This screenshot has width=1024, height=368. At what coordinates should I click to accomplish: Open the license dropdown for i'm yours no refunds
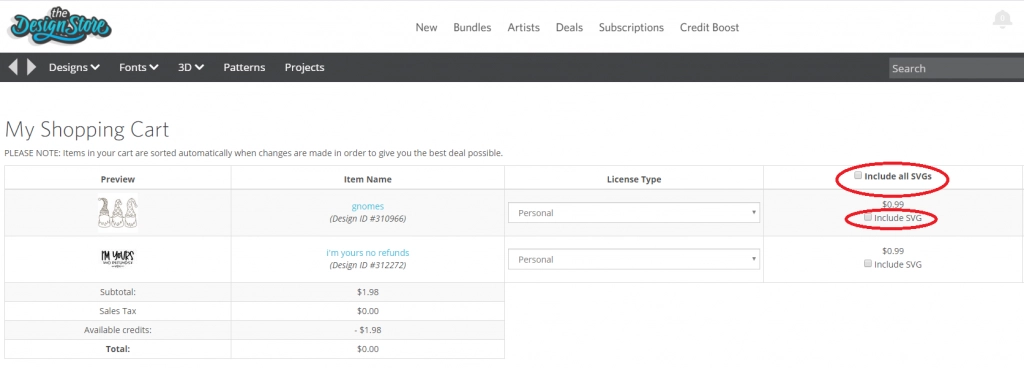(x=633, y=259)
